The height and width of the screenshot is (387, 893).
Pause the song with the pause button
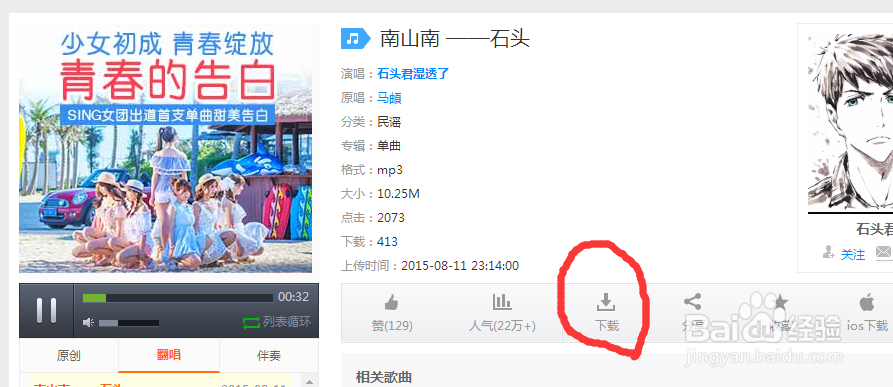46,310
